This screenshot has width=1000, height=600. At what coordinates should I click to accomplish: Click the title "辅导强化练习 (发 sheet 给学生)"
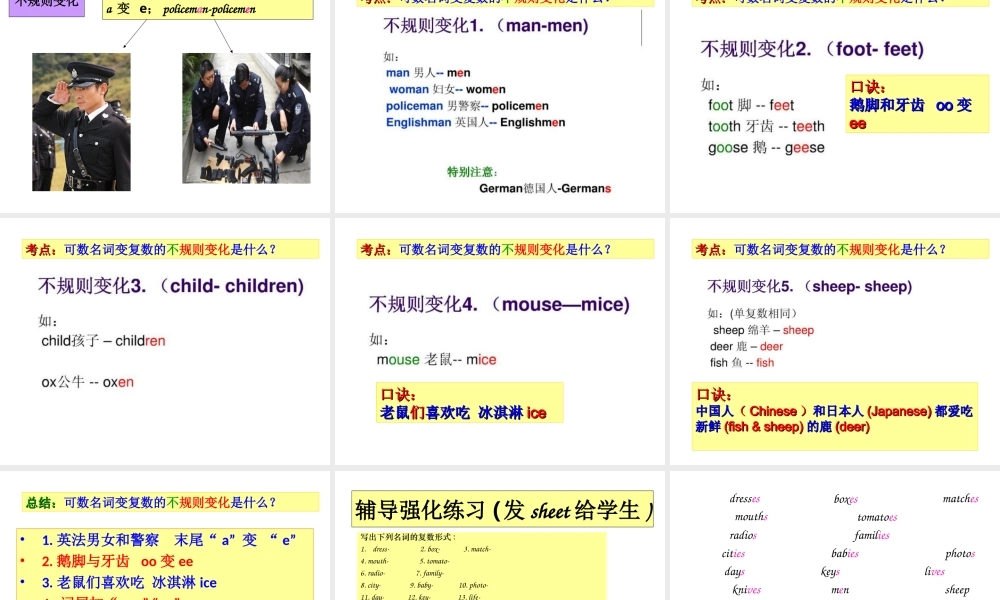click(503, 509)
